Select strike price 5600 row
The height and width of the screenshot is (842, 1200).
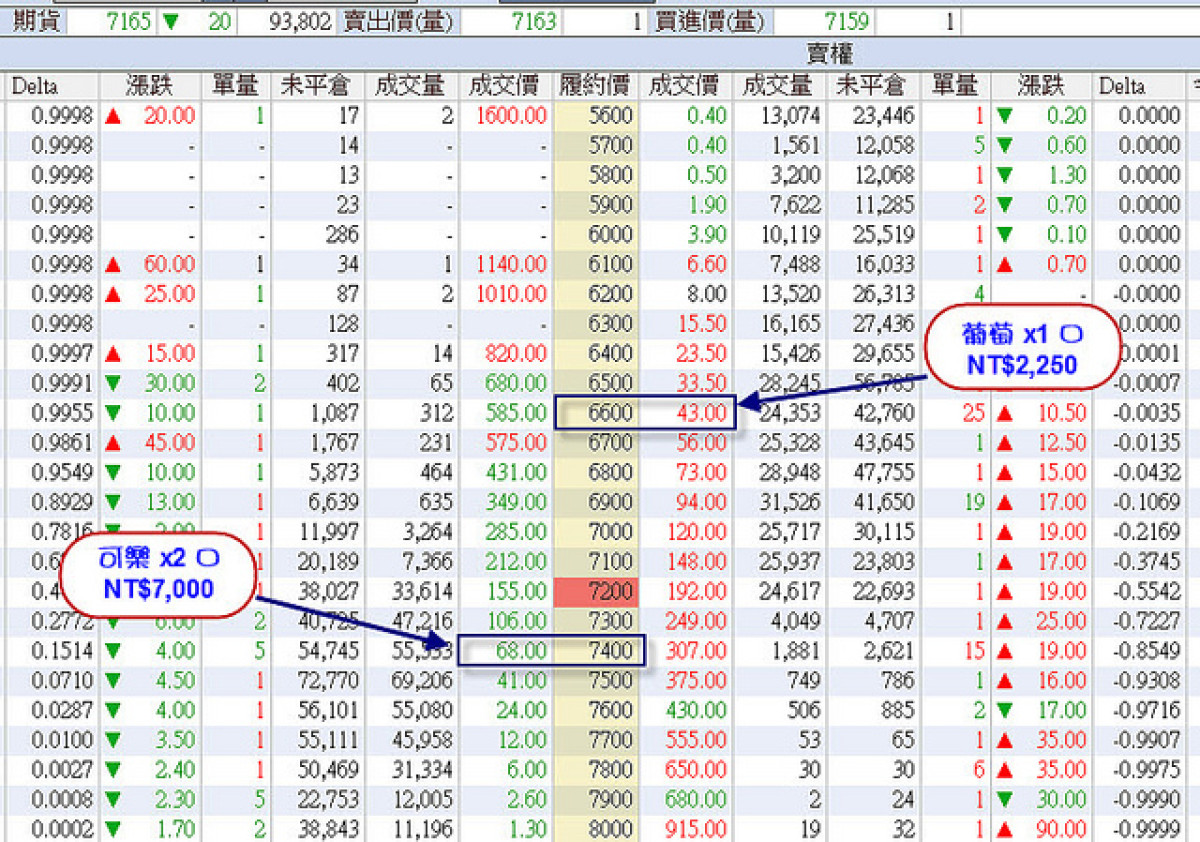[x=611, y=116]
